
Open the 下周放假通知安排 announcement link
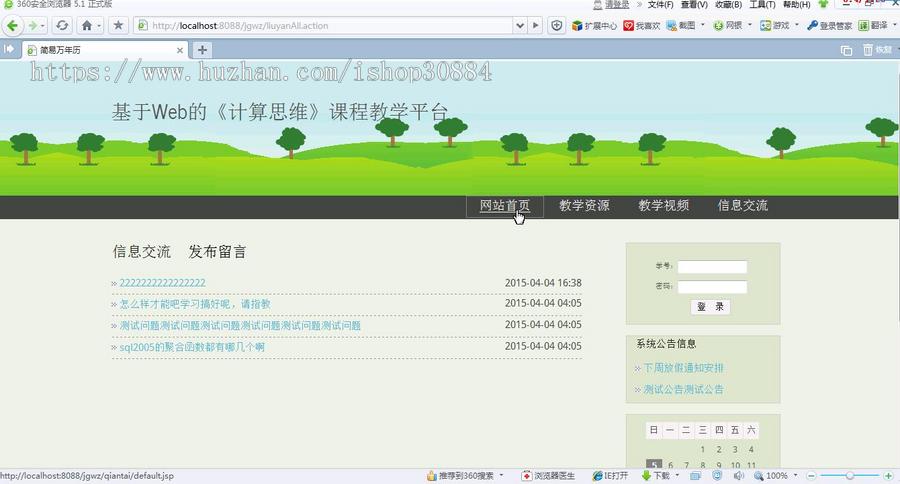pos(683,368)
